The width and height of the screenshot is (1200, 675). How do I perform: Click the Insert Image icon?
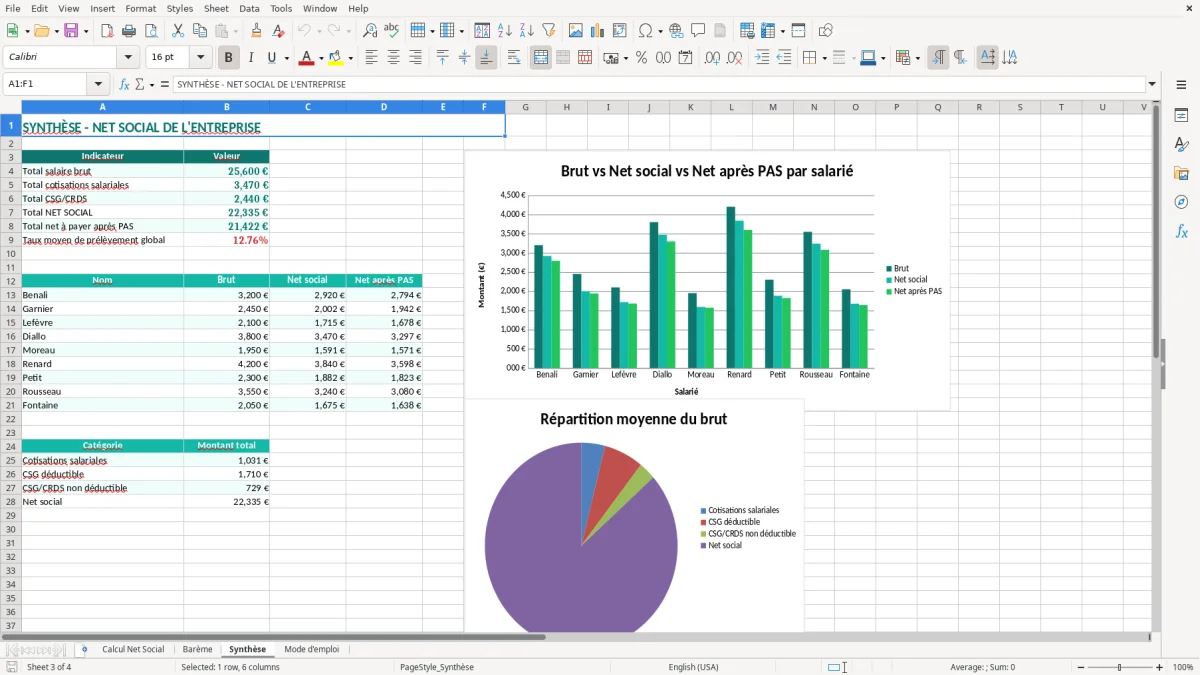[x=576, y=31]
